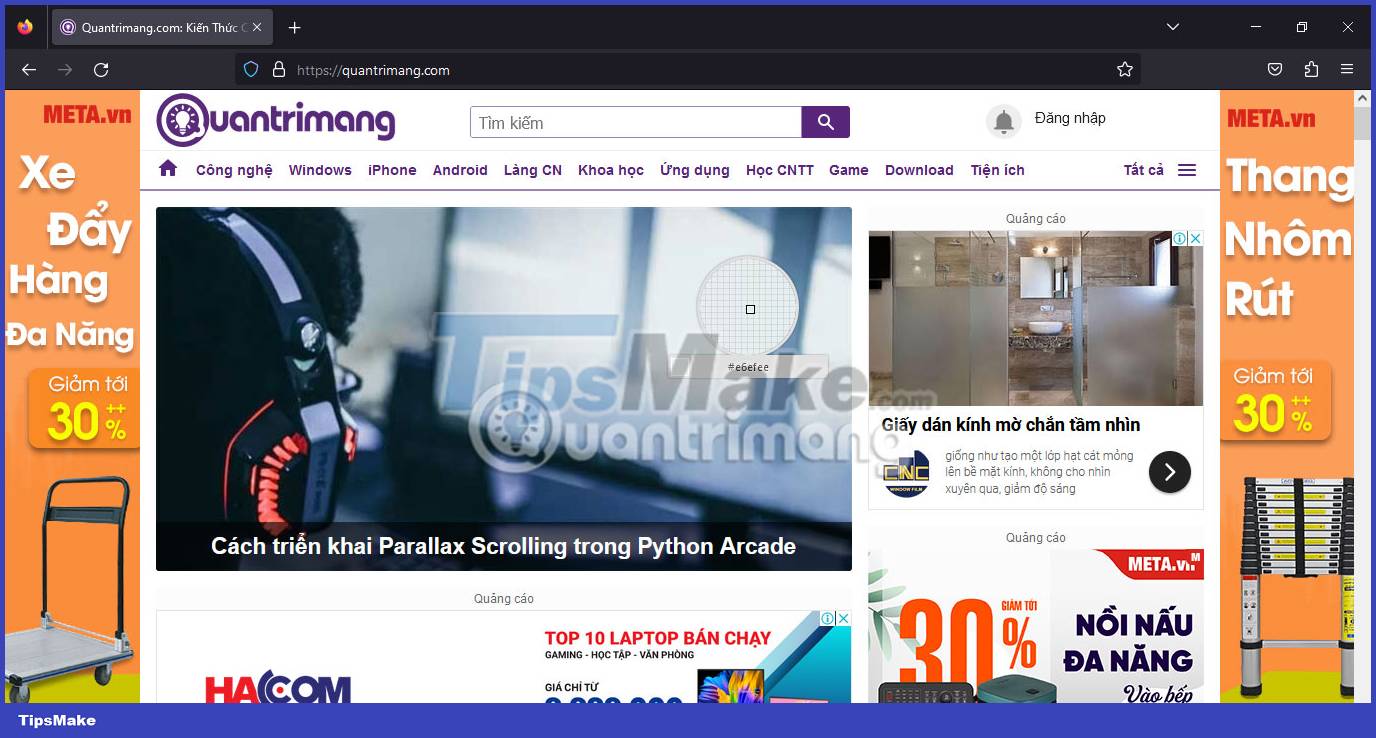
Task: Select the Khoa học navigation item
Action: [610, 170]
